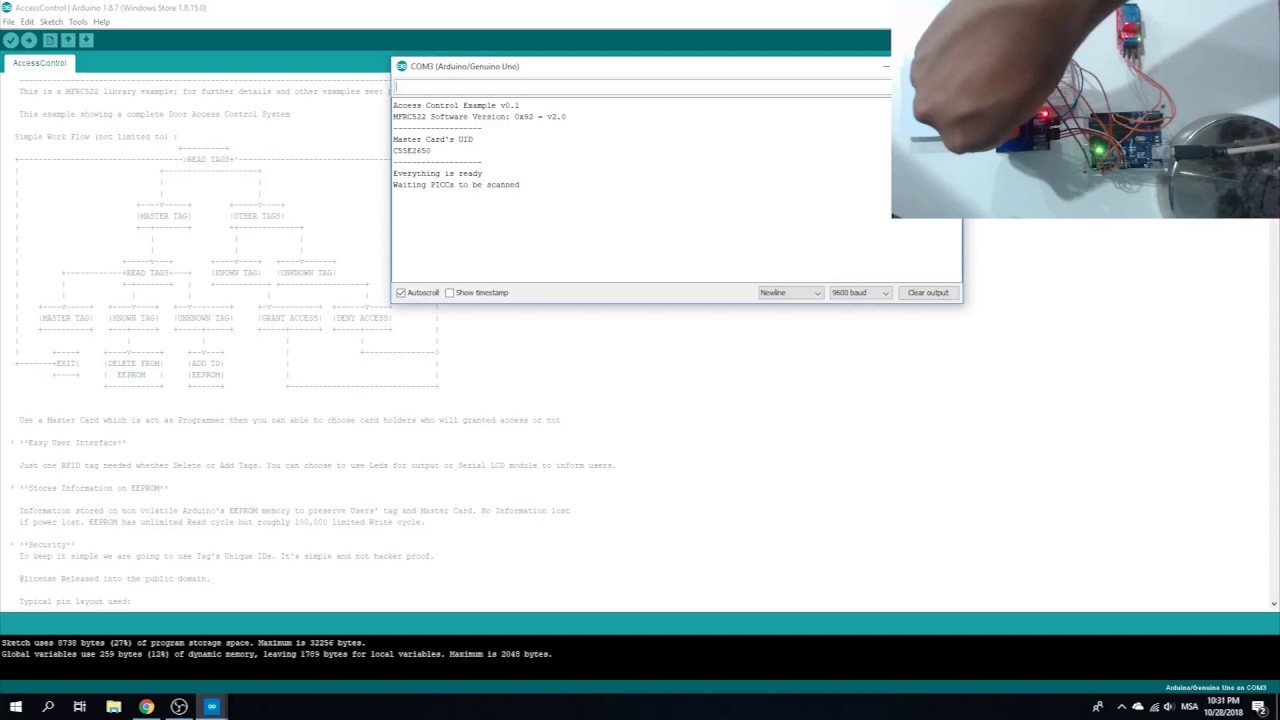Open a sketch using the Open arrow icon
This screenshot has height=720, width=1280.
68,40
